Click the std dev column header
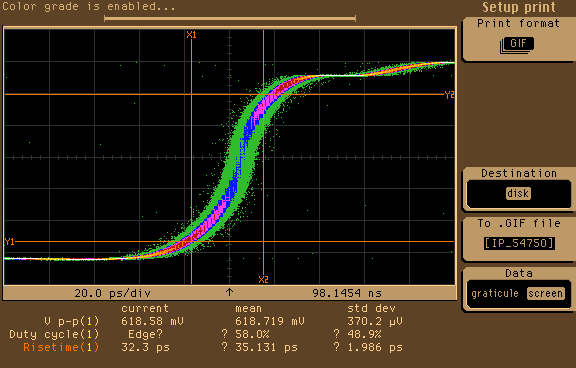The height and width of the screenshot is (368, 576). [x=371, y=309]
